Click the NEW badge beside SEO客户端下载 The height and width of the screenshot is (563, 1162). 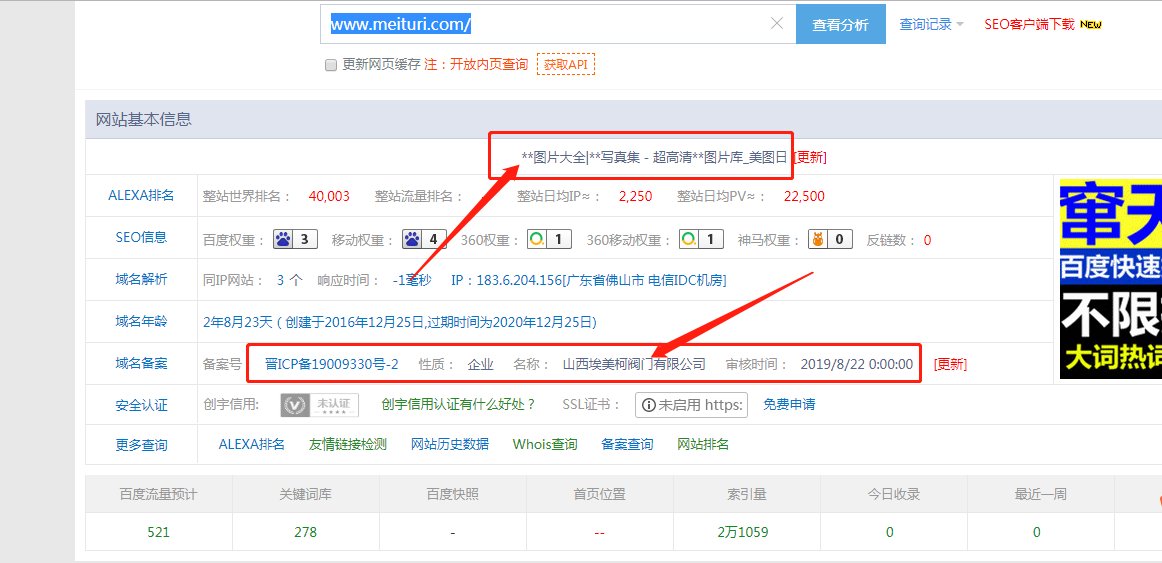(1091, 24)
